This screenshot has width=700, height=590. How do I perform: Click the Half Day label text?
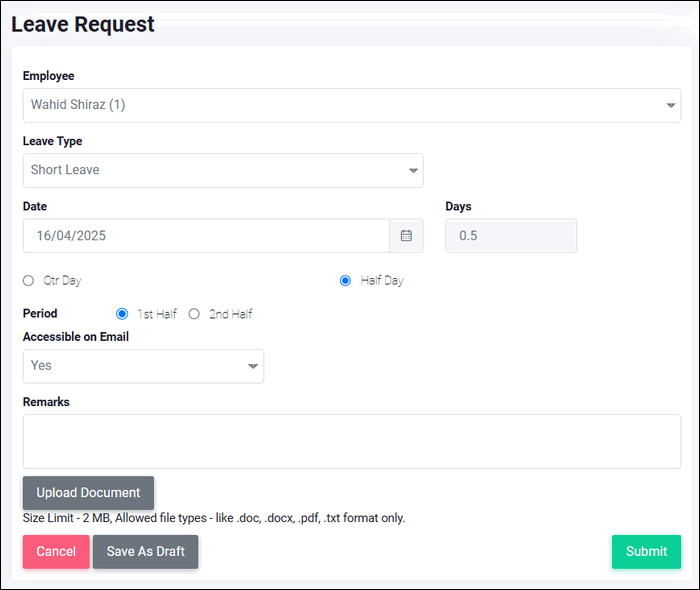(382, 281)
